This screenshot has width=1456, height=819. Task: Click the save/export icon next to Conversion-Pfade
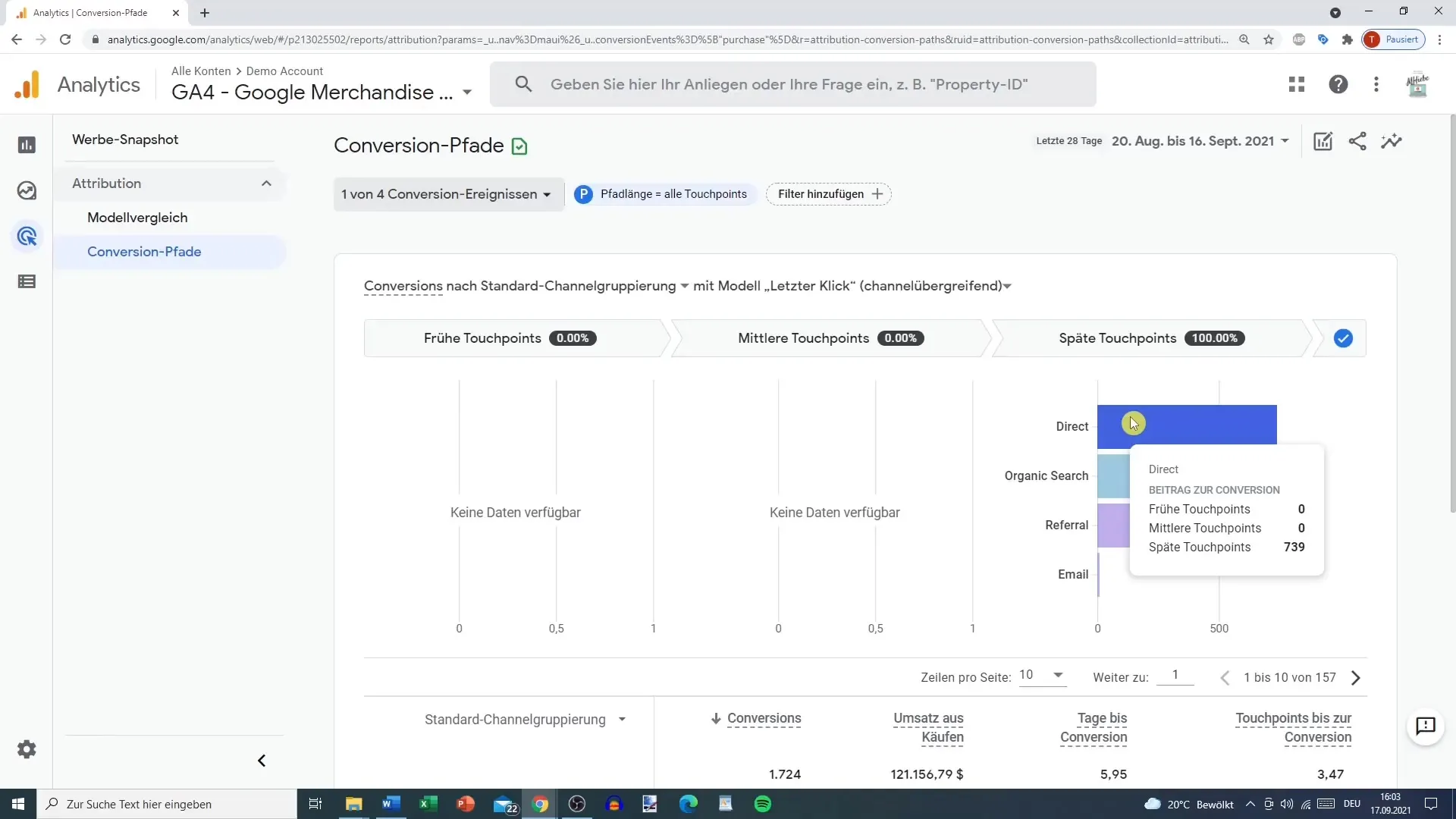click(x=520, y=146)
